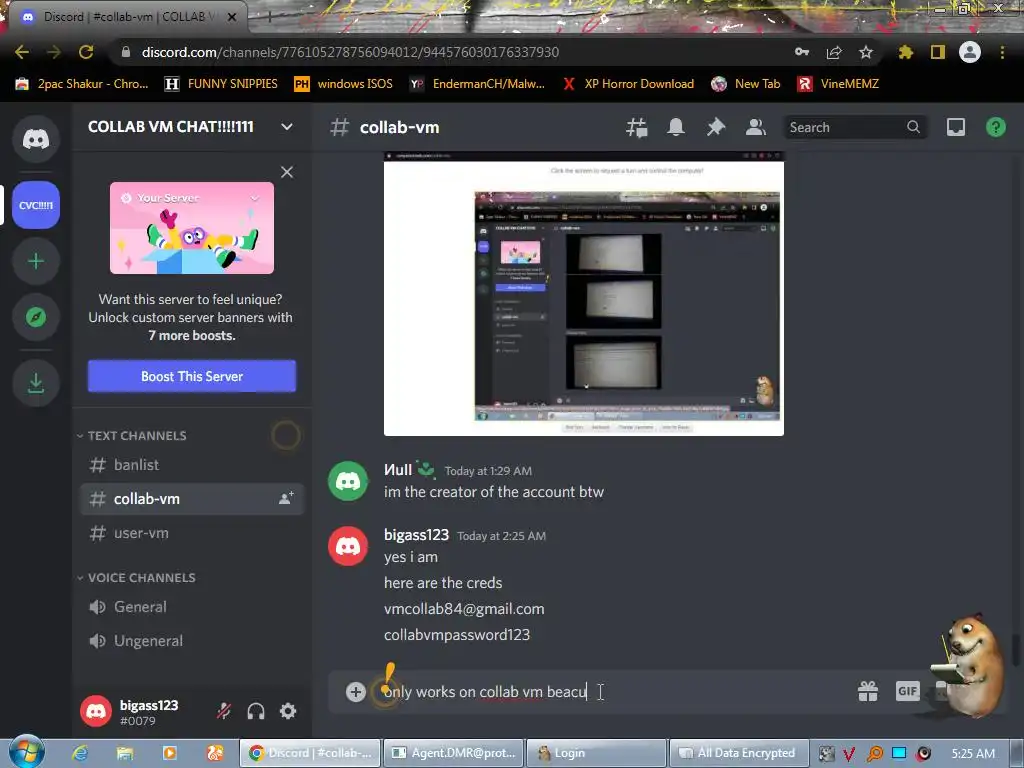The width and height of the screenshot is (1024, 768).
Task: Expand COLLAB VM CHAT server dropdown menu
Action: point(287,127)
